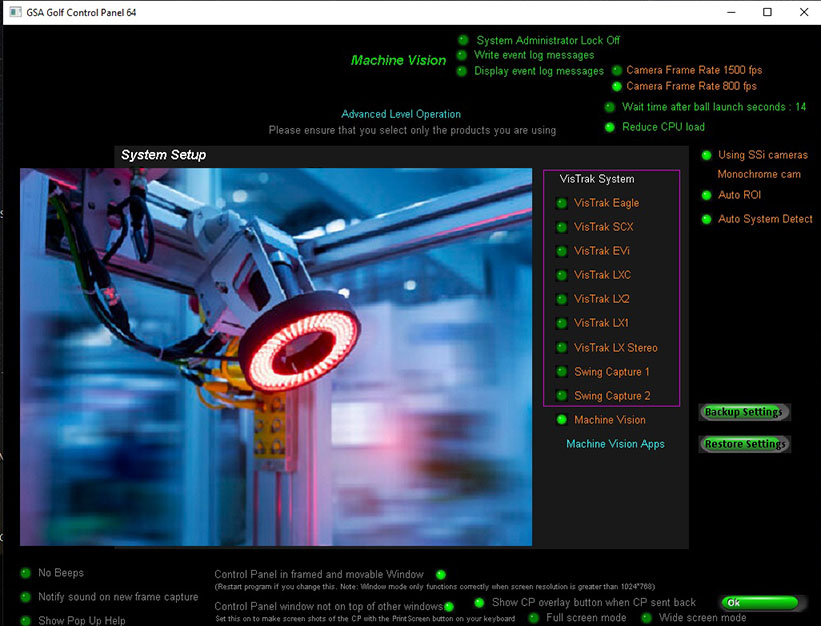Select VisTrak EVi product option
This screenshot has width=821, height=626.
point(562,251)
